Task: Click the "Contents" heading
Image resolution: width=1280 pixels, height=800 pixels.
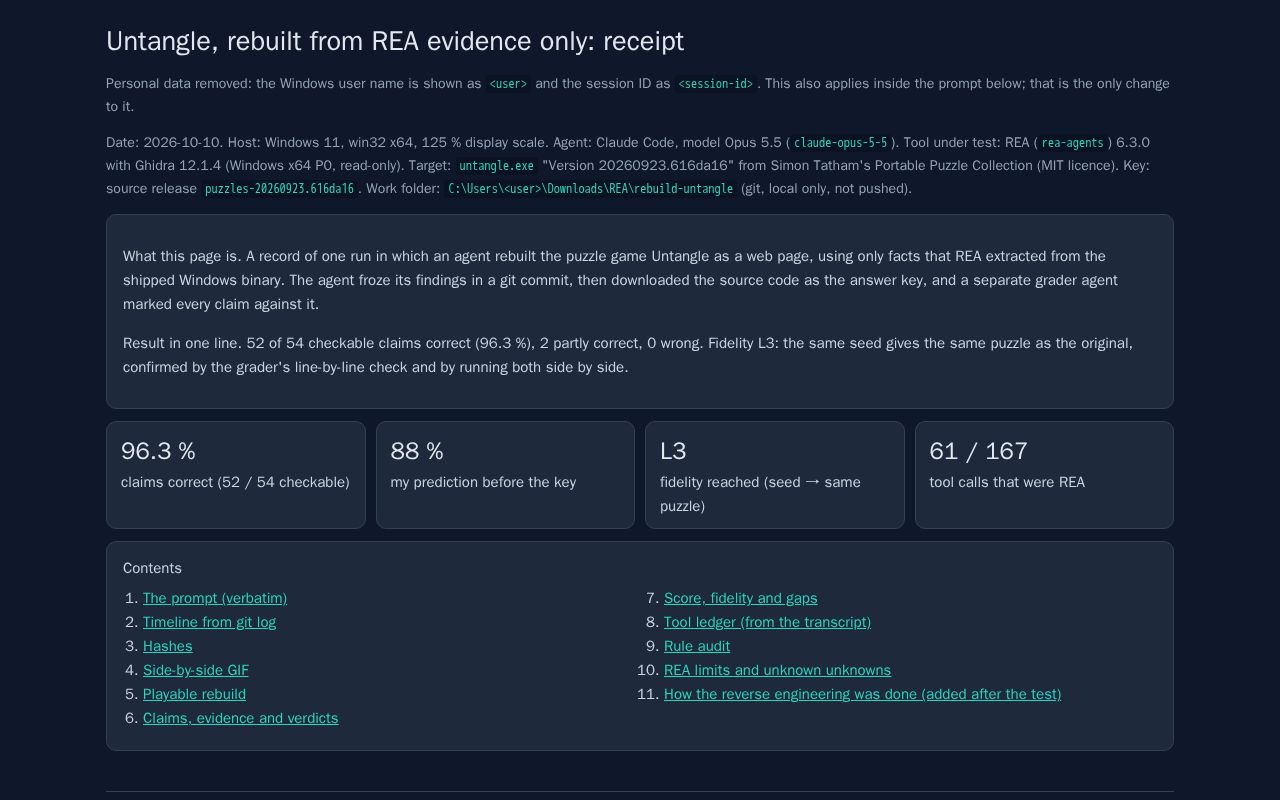Action: point(152,568)
